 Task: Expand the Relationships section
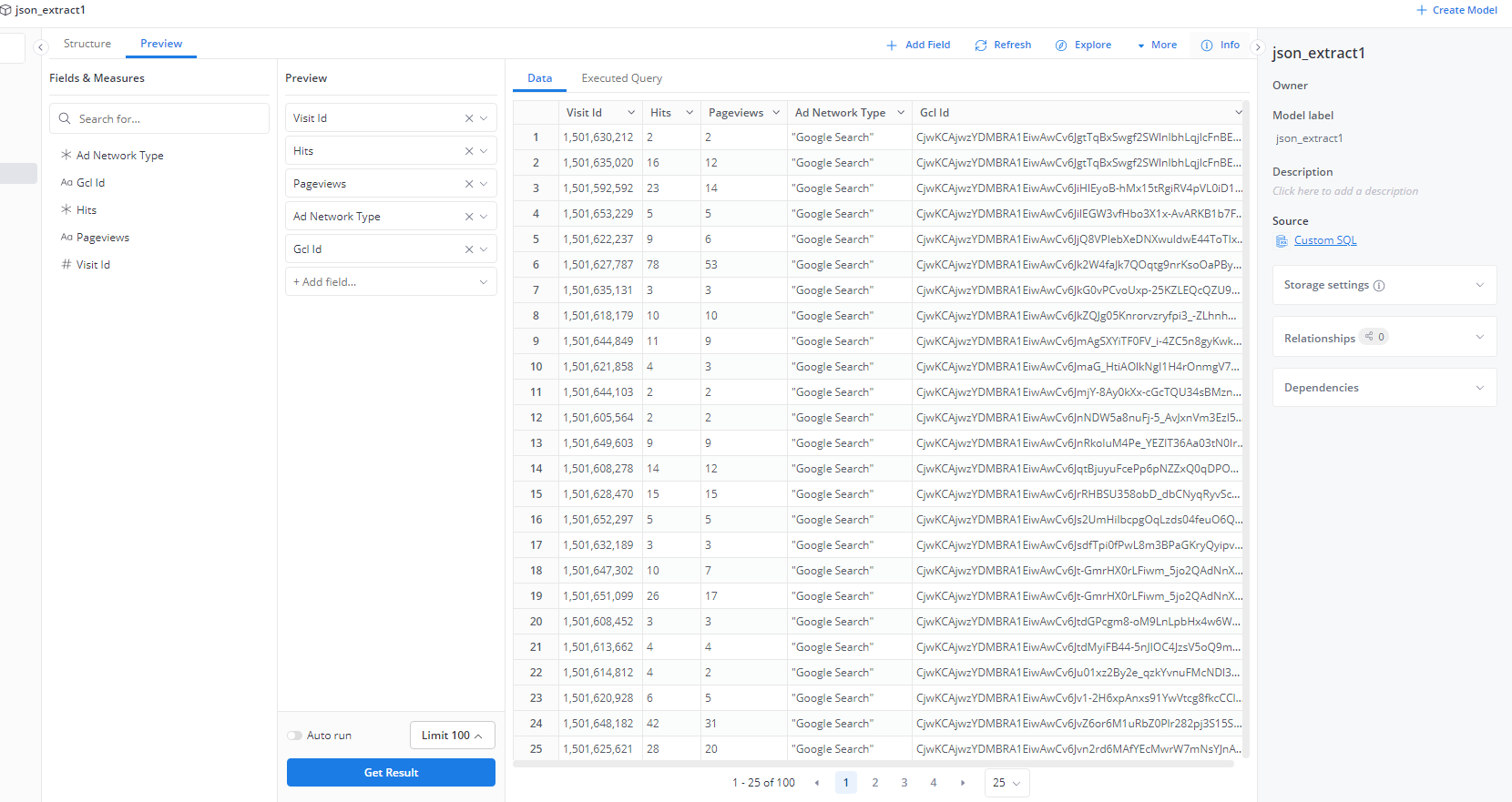pos(1479,338)
